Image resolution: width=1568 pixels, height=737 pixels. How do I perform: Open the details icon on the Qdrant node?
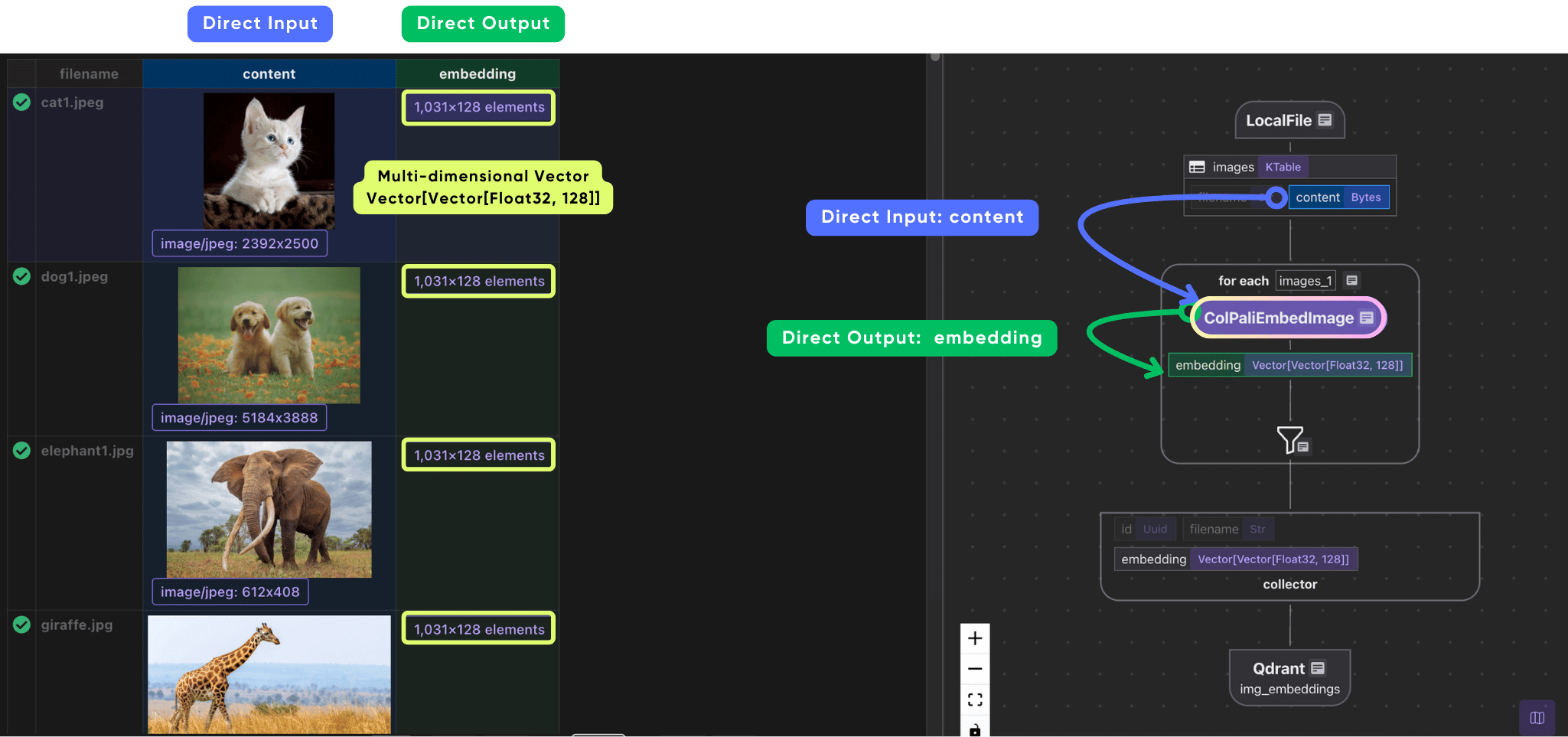tap(1318, 669)
